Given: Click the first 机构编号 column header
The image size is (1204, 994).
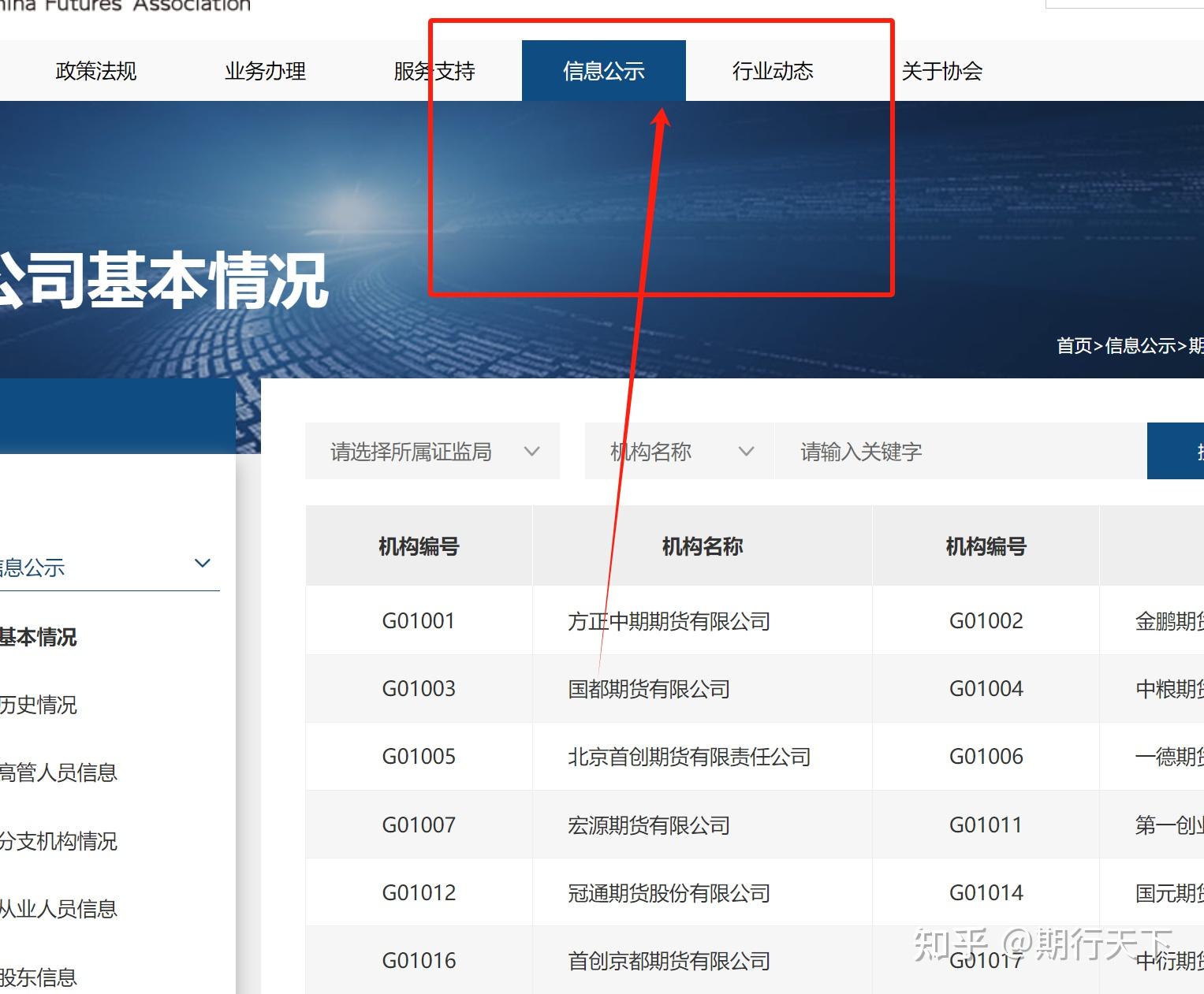Looking at the screenshot, I should coord(419,546).
